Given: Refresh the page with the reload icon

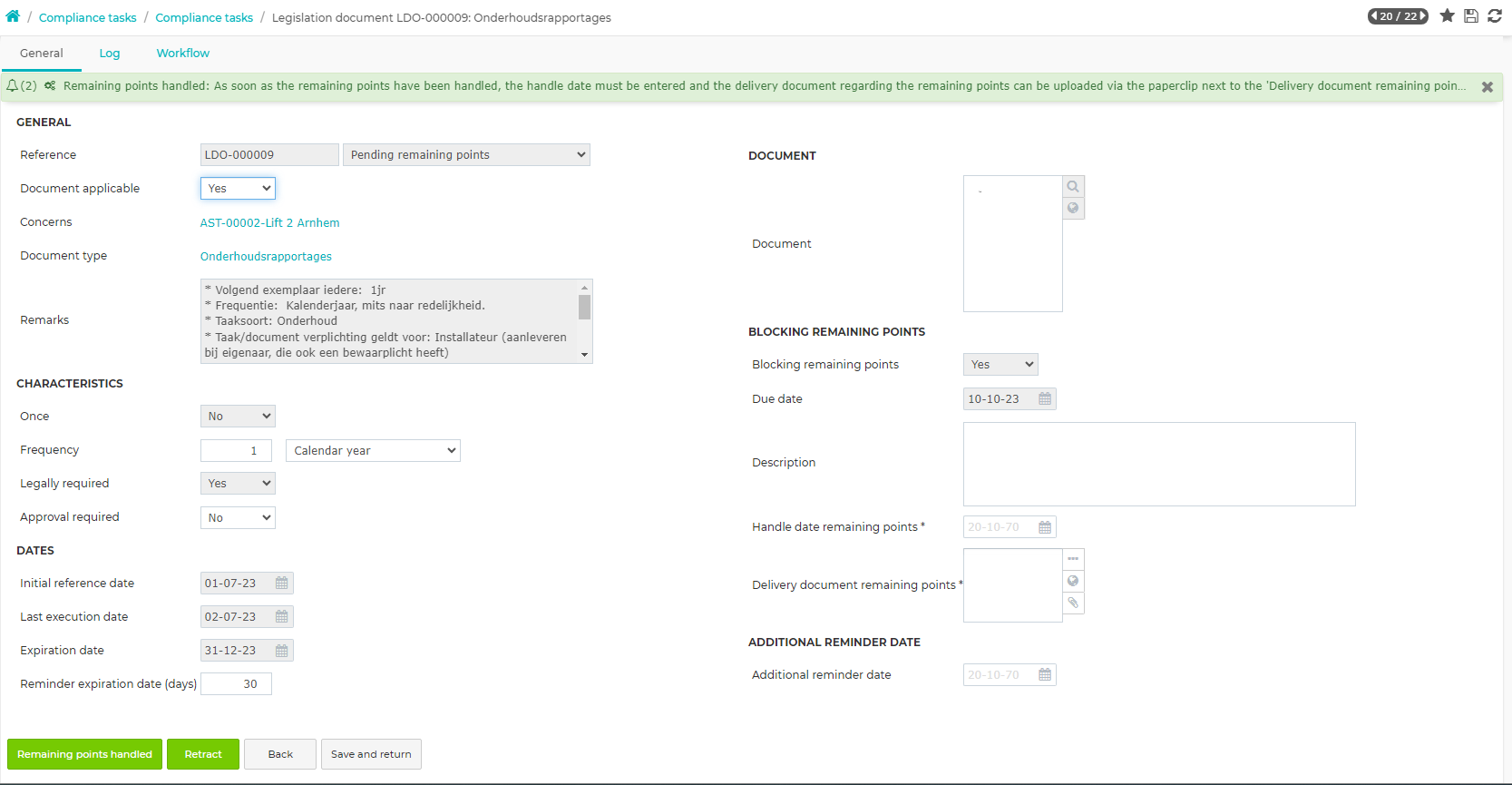Looking at the screenshot, I should [1495, 16].
